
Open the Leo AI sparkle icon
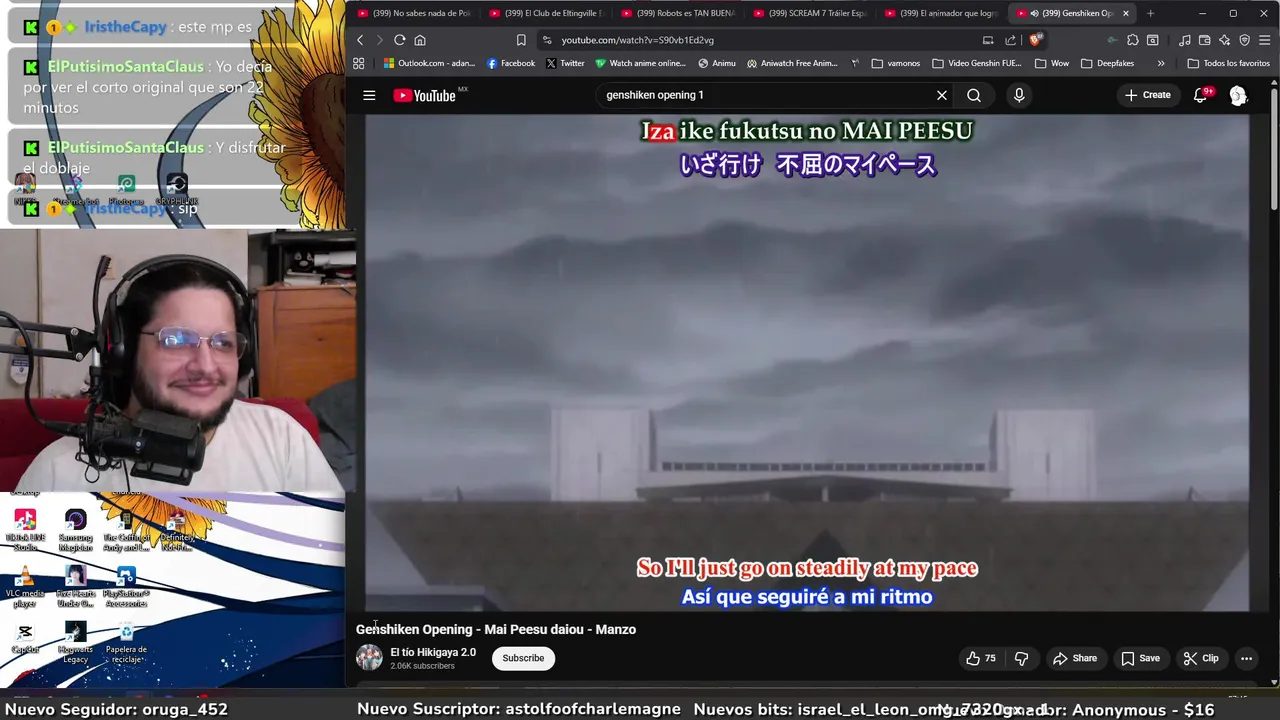[x=1224, y=40]
